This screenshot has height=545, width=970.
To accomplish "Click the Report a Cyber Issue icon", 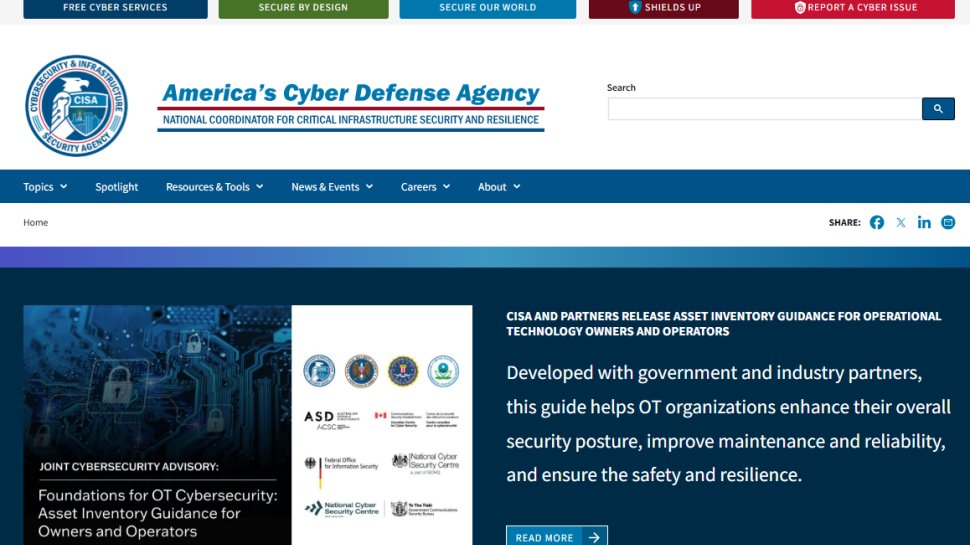I will 799,7.
